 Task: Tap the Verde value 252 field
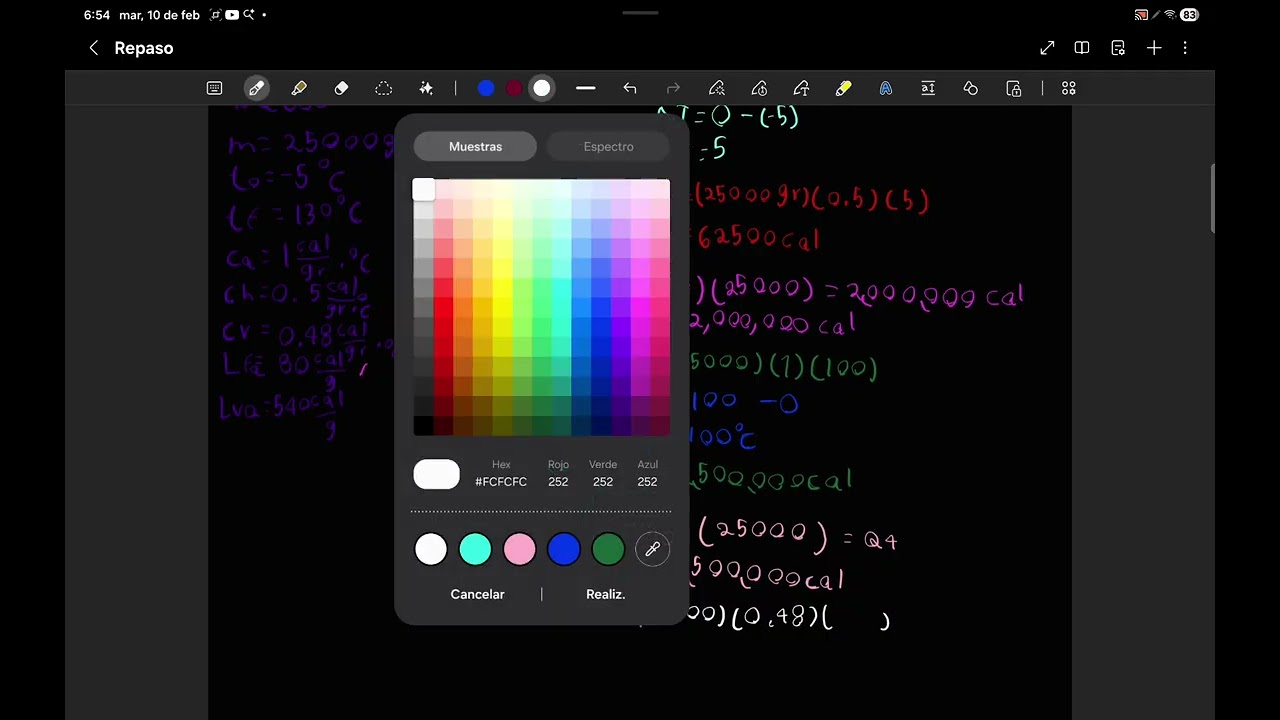point(602,482)
